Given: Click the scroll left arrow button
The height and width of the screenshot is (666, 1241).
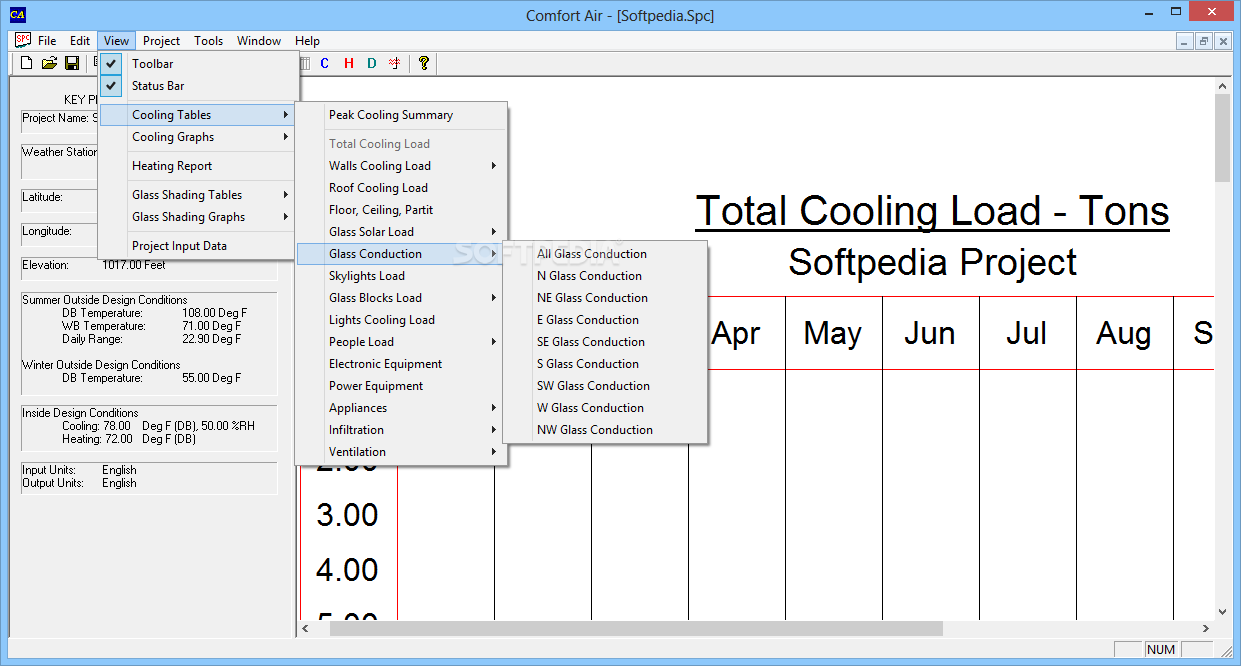Looking at the screenshot, I should 306,628.
